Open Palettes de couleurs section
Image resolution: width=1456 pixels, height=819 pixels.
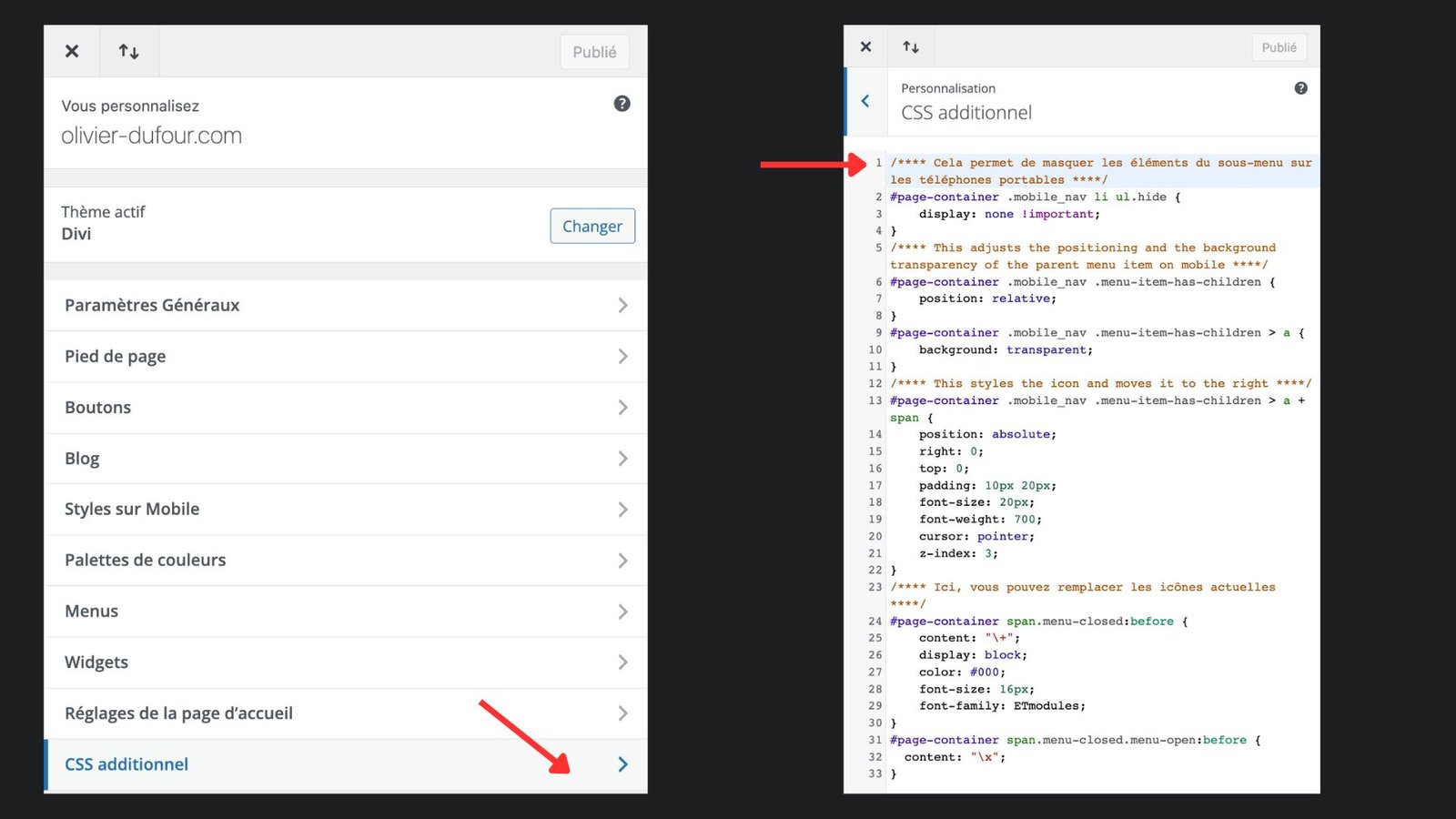point(346,561)
